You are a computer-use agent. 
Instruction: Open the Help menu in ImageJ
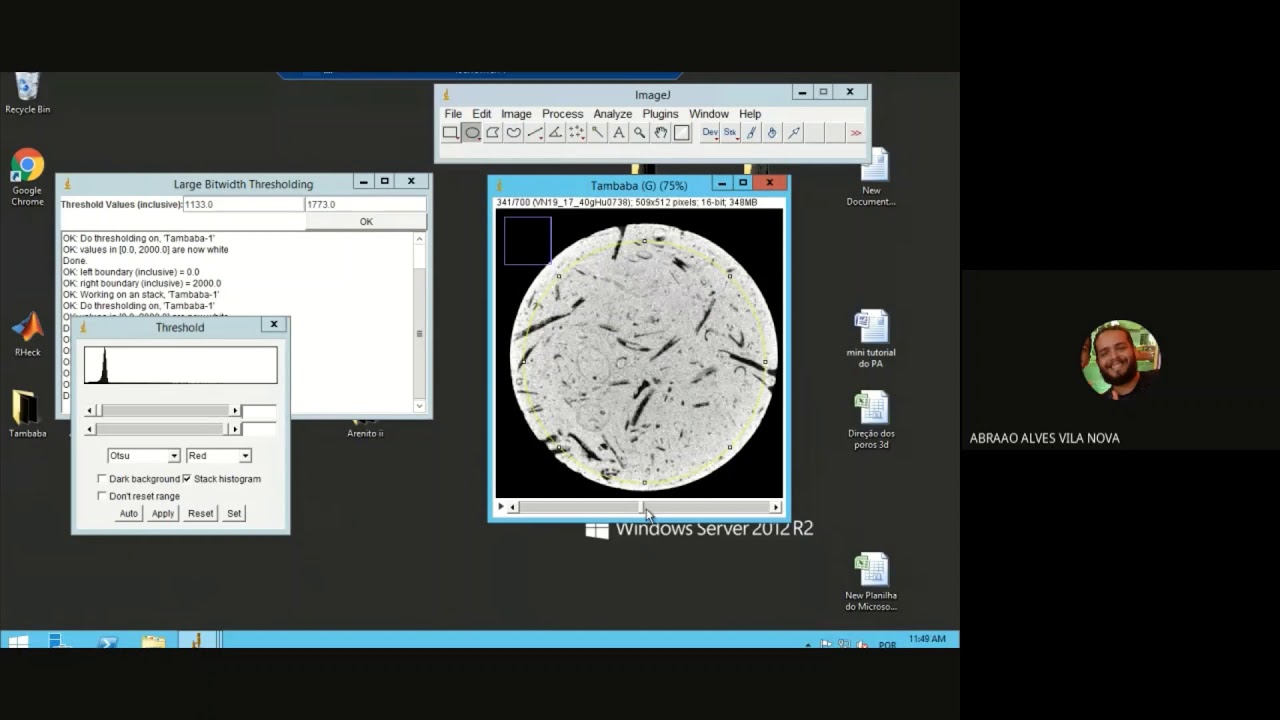(x=750, y=114)
